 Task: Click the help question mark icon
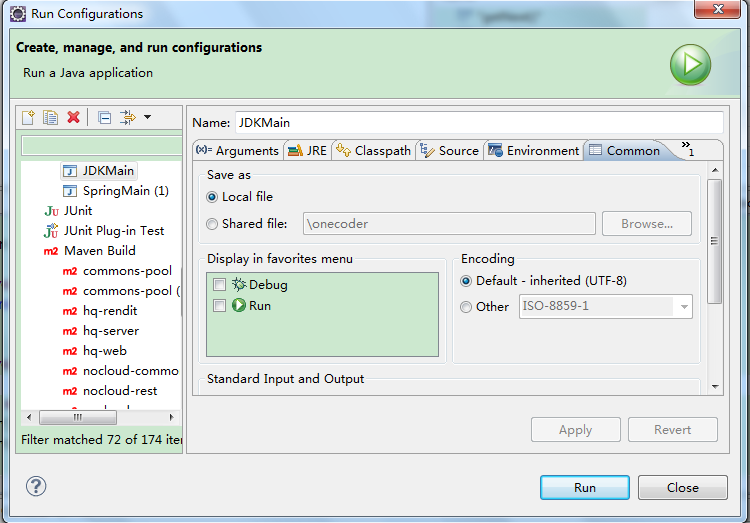pyautogui.click(x=36, y=487)
